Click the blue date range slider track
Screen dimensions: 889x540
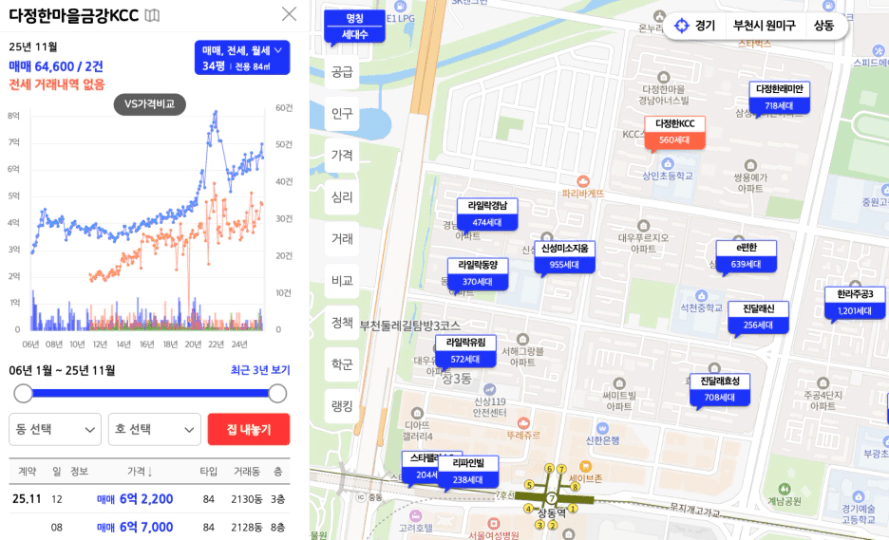pyautogui.click(x=150, y=393)
